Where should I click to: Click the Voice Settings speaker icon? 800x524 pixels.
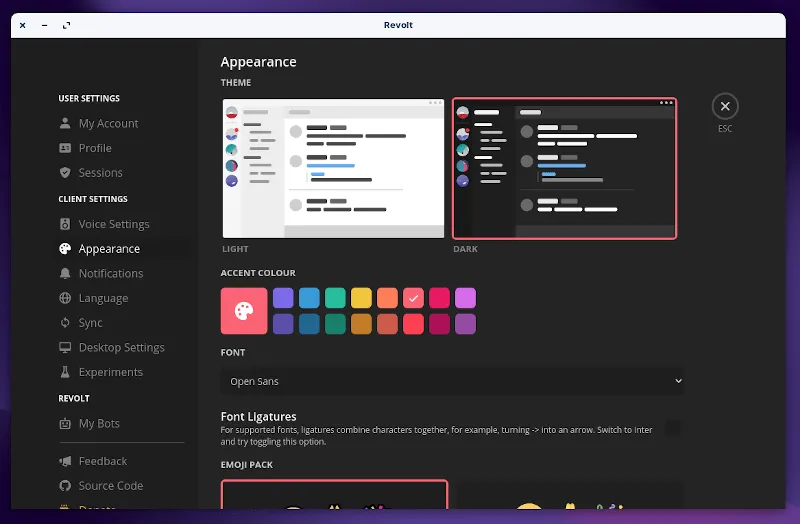65,225
